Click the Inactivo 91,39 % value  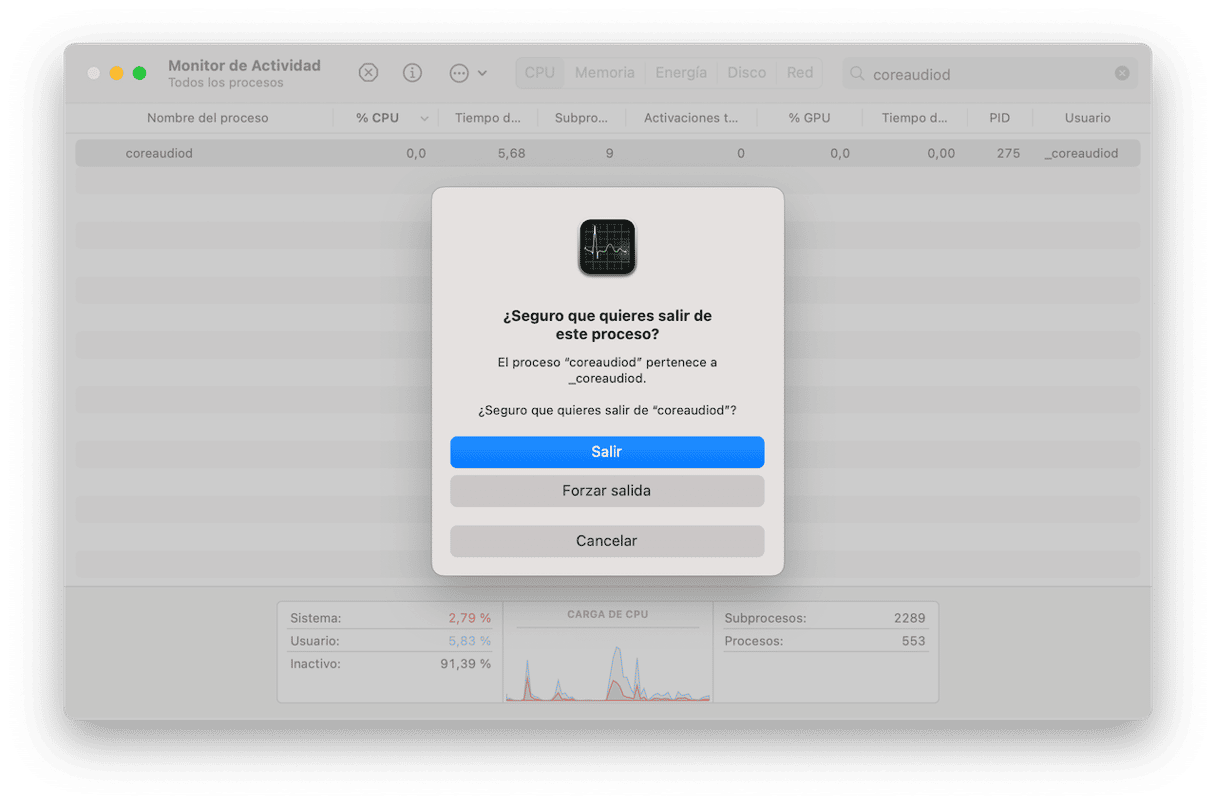(x=465, y=664)
